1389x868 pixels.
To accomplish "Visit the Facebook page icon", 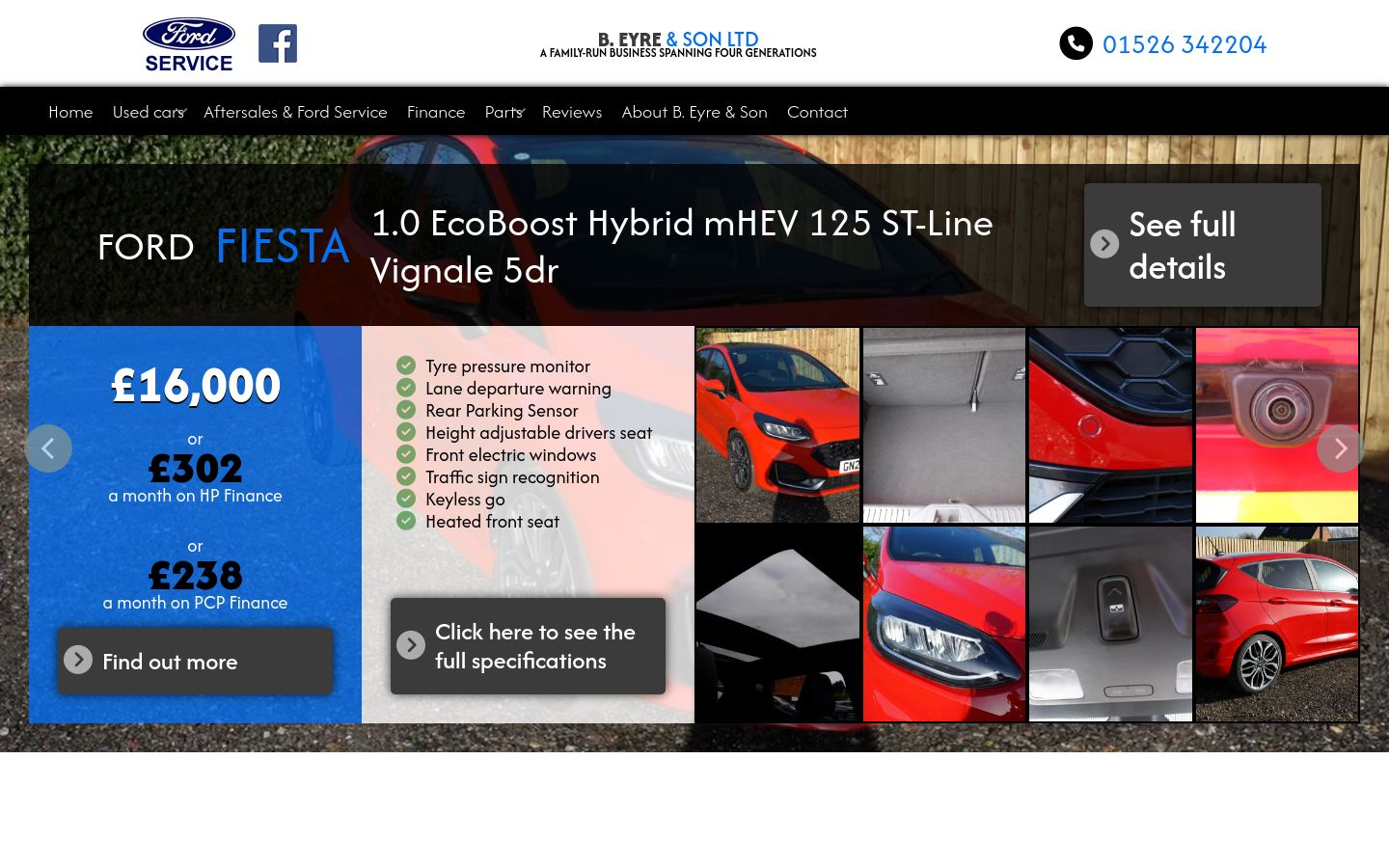I will click(278, 43).
